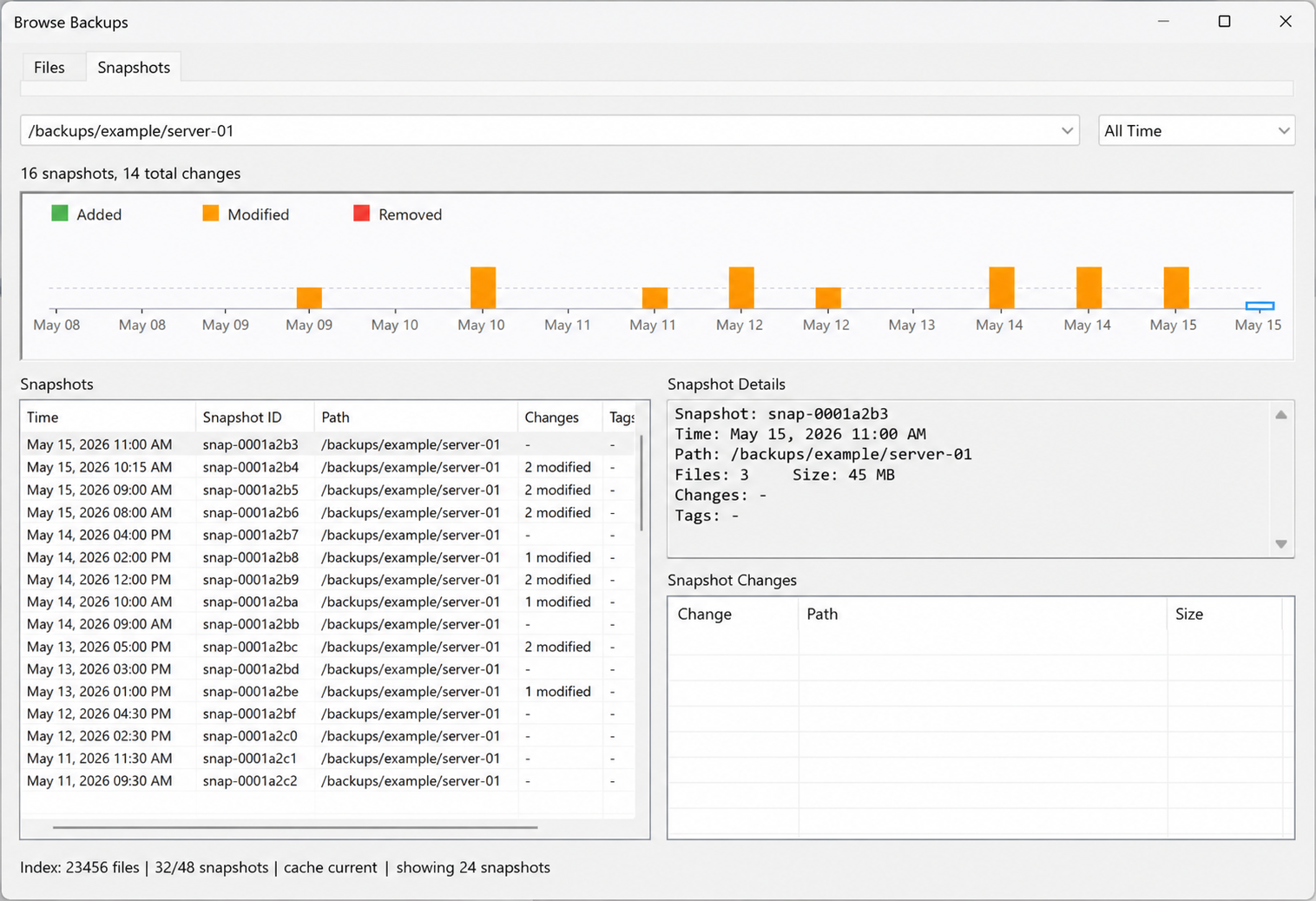The image size is (1316, 901).
Task: Select snapshot row snap-0001a2b9
Action: click(328, 579)
